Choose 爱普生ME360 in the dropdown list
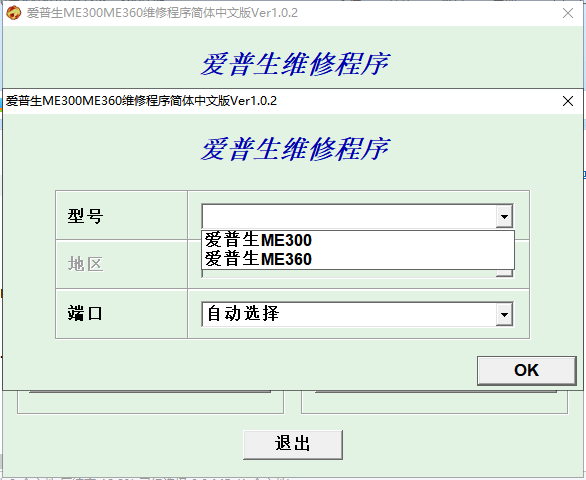The width and height of the screenshot is (586, 480). coord(358,259)
